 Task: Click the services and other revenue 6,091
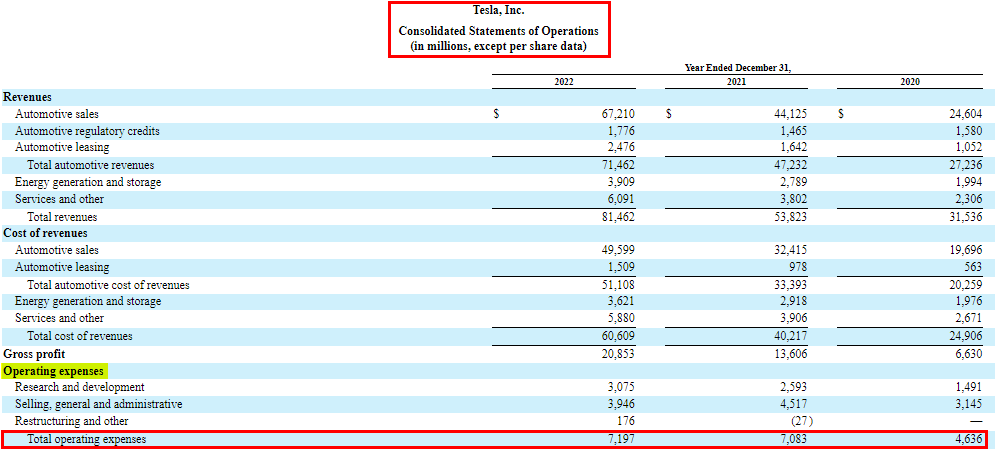pos(621,199)
